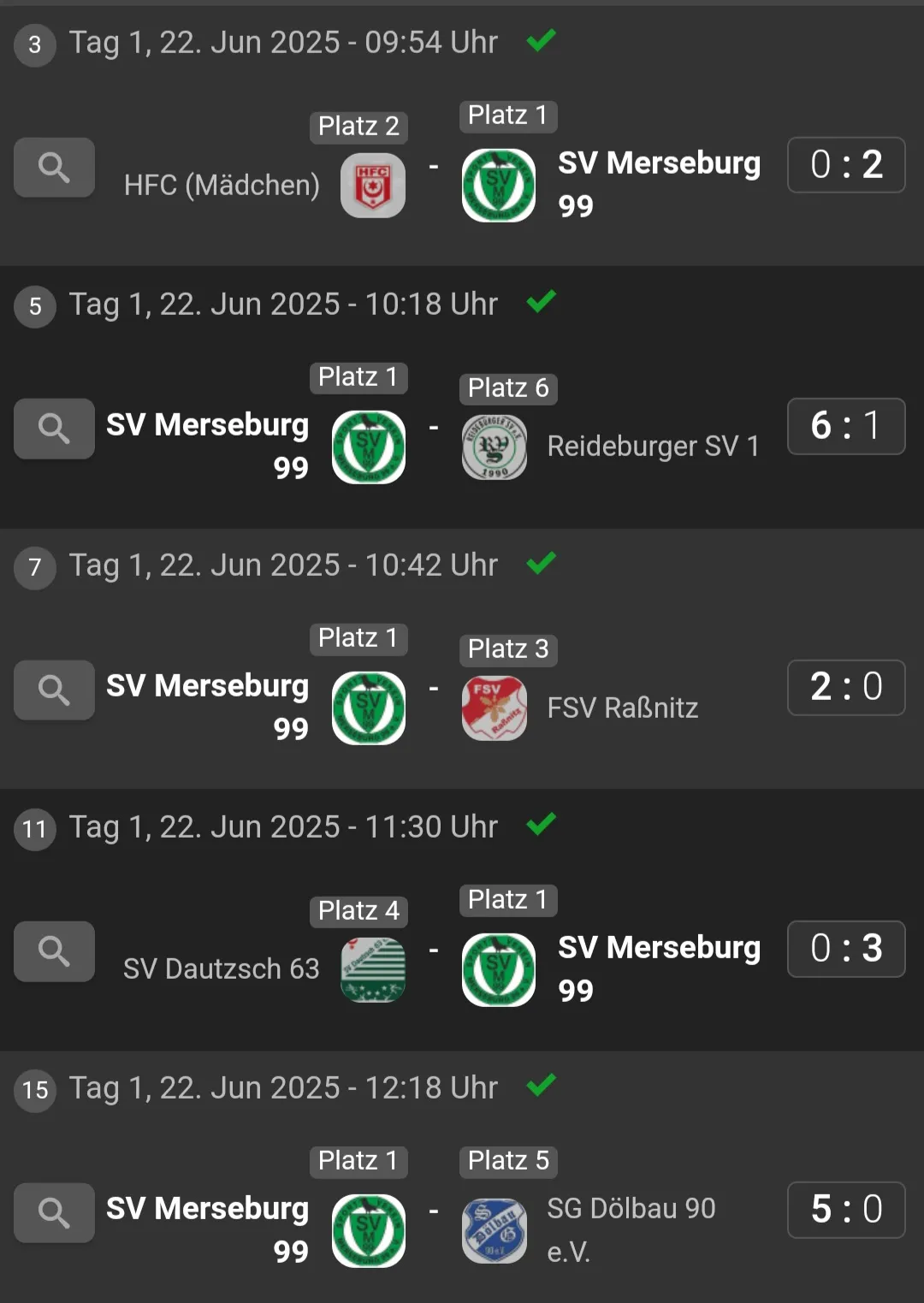Viewport: 924px width, 1303px height.
Task: Open team FSV Raßnitz
Action: [623, 708]
